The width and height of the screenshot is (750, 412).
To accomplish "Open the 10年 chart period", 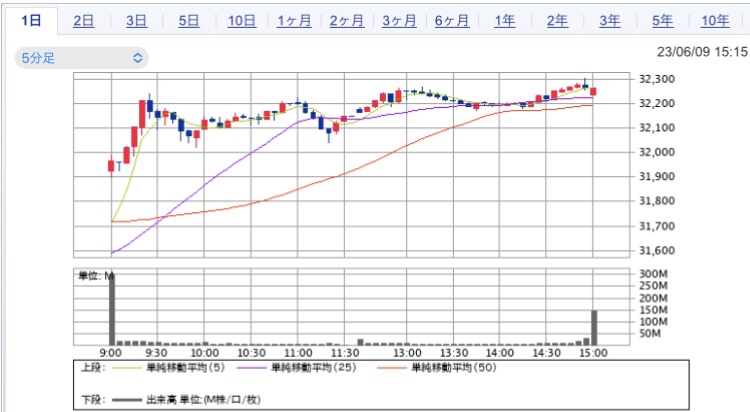I will click(x=715, y=21).
